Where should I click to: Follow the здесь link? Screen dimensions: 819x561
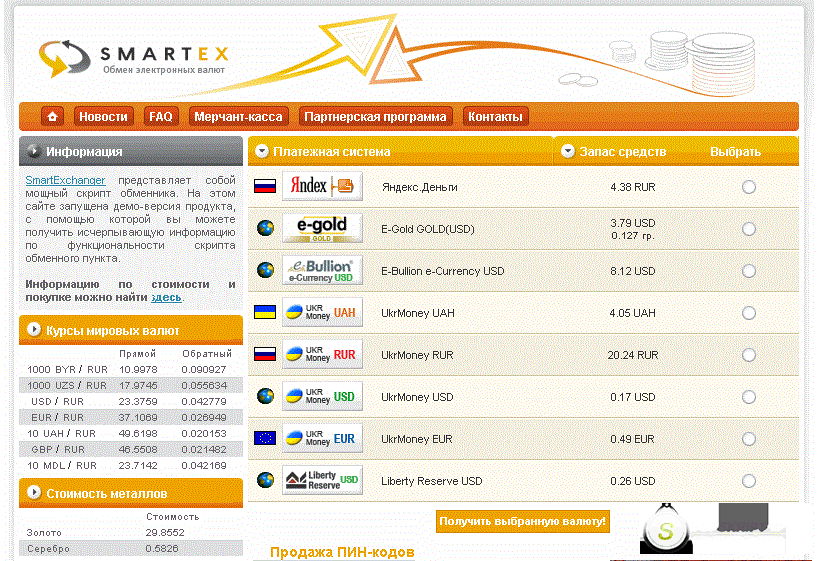tap(166, 297)
